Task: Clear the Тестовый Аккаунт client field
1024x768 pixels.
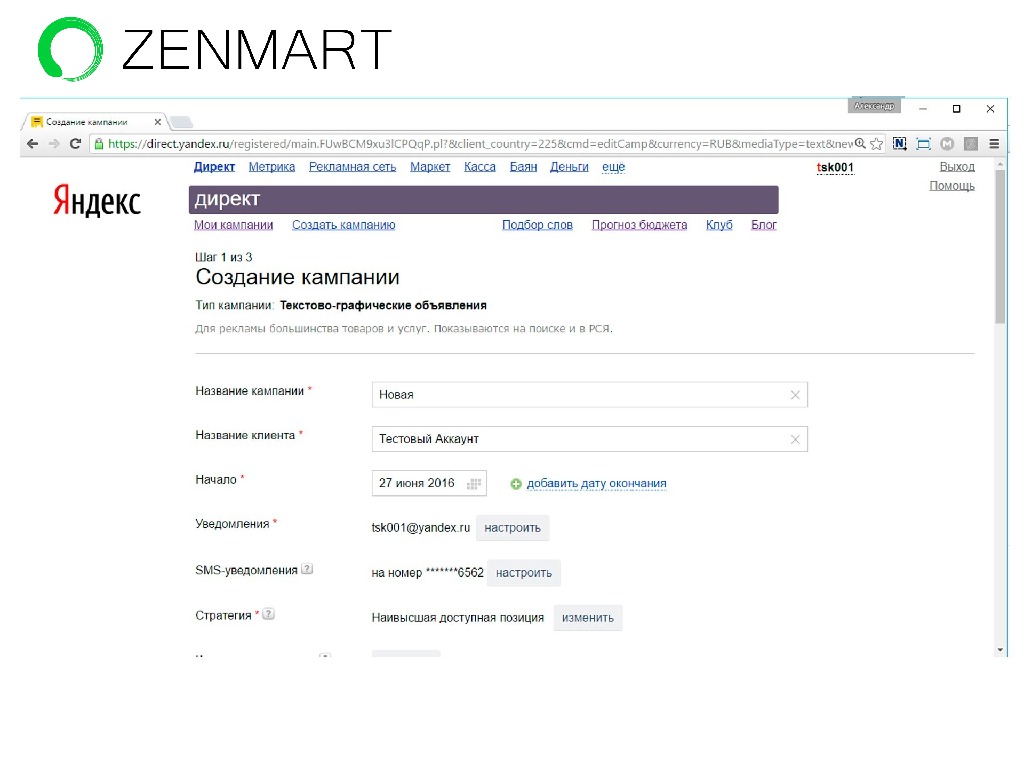Action: pyautogui.click(x=795, y=440)
